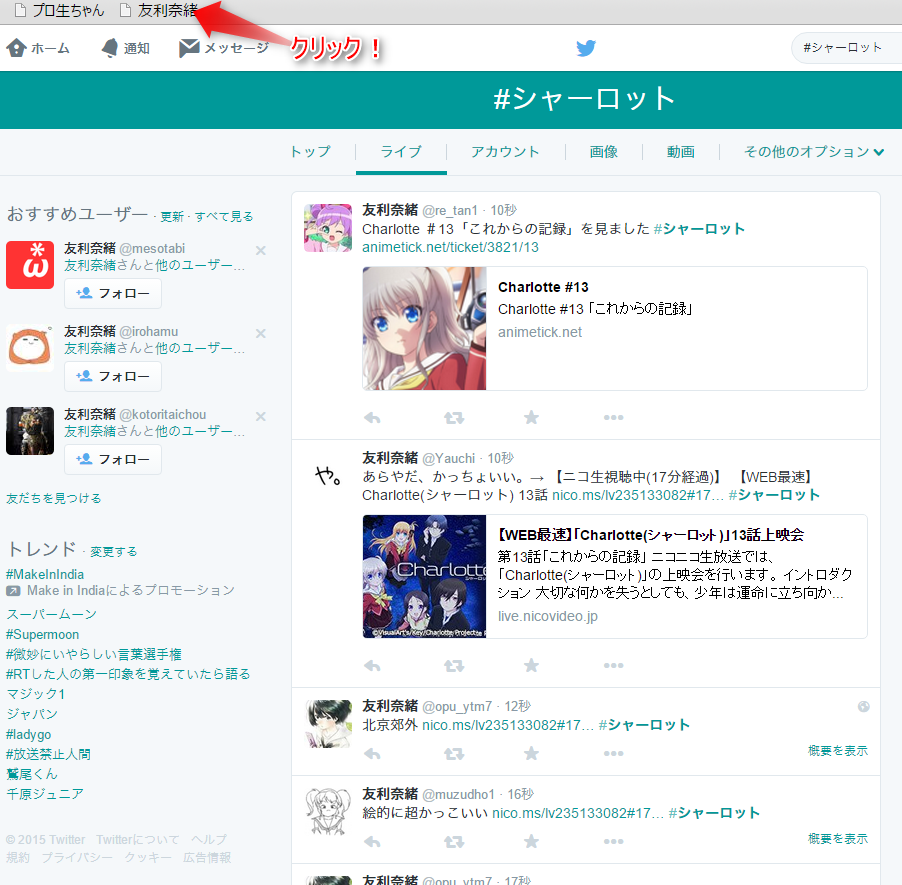
Task: Open the #放送禁止人間 trend
Action: pos(48,754)
